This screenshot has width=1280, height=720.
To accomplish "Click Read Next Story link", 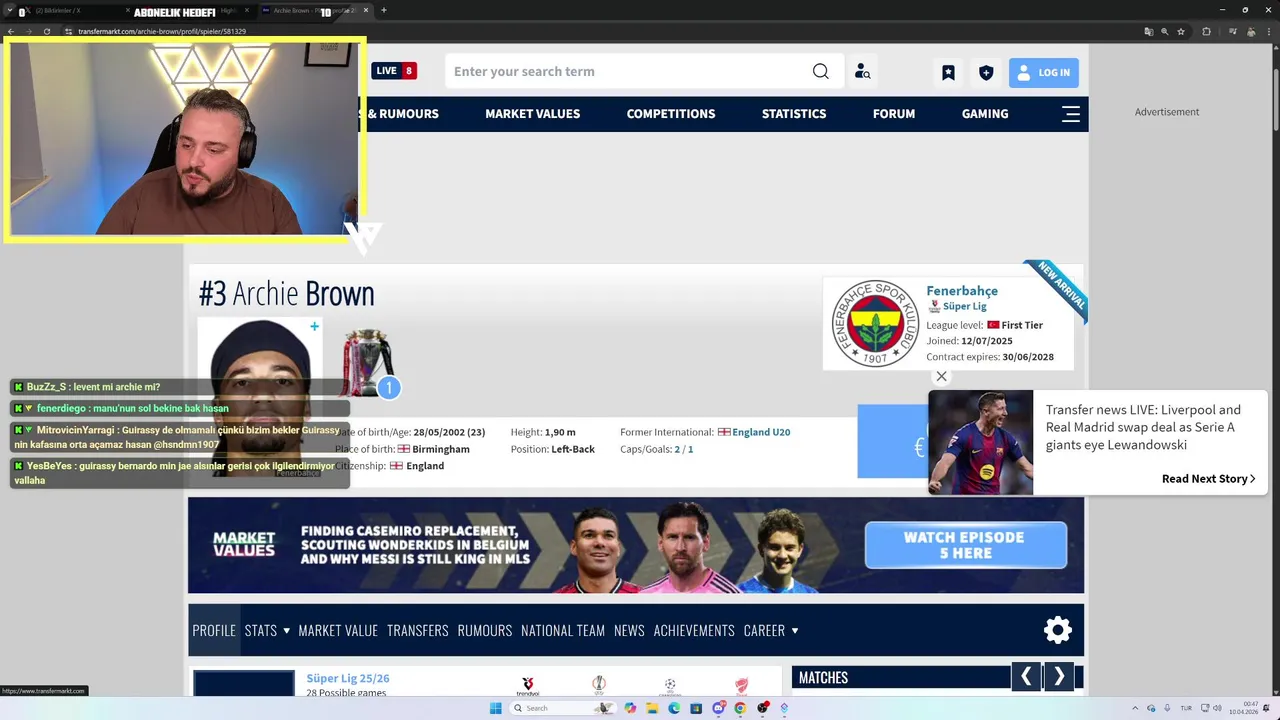I will pyautogui.click(x=1208, y=479).
